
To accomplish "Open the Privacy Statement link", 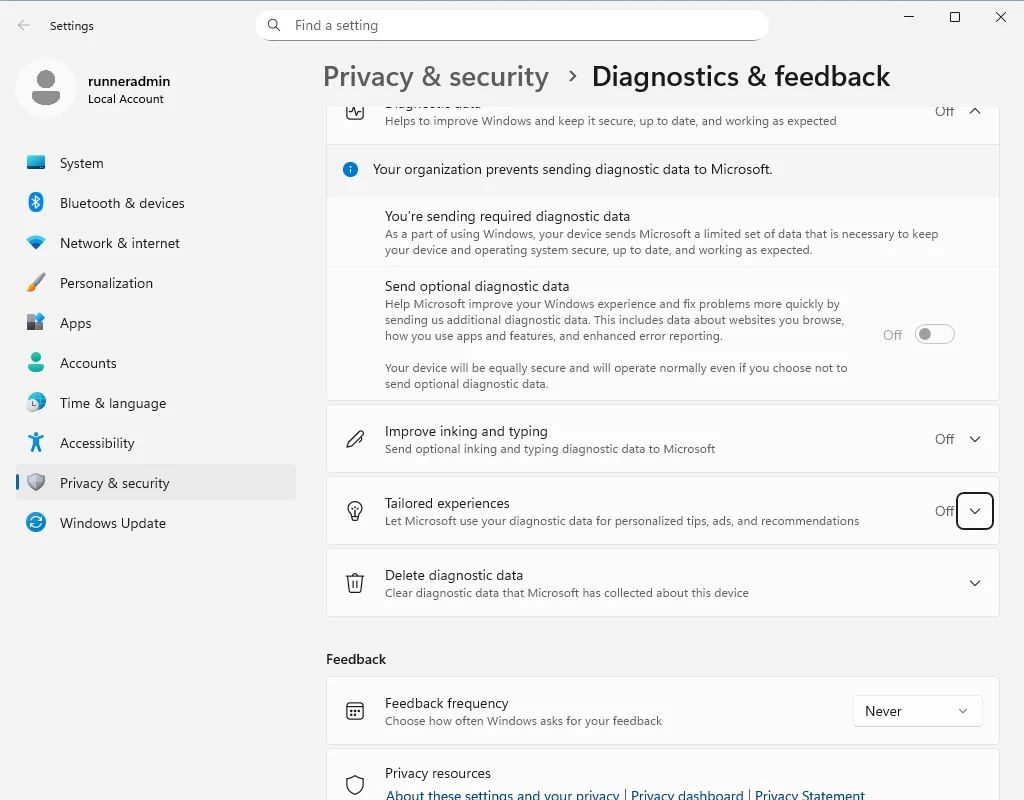I will (x=810, y=794).
